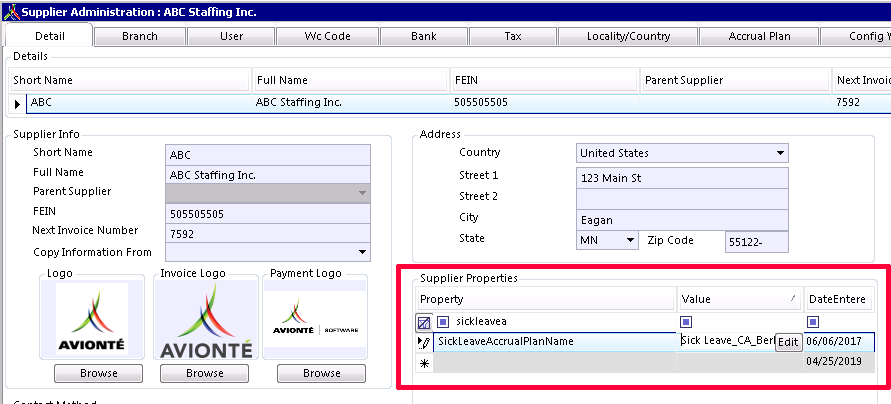The image size is (891, 404).
Task: Sort by Parent Supplier column header
Action: [x=735, y=80]
